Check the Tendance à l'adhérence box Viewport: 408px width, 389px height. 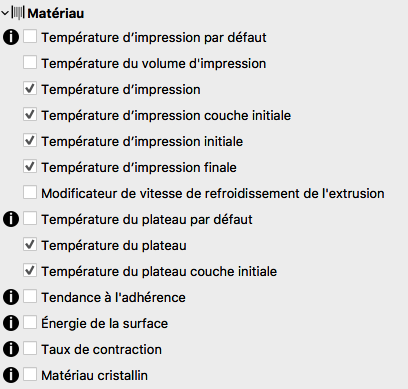click(x=30, y=296)
